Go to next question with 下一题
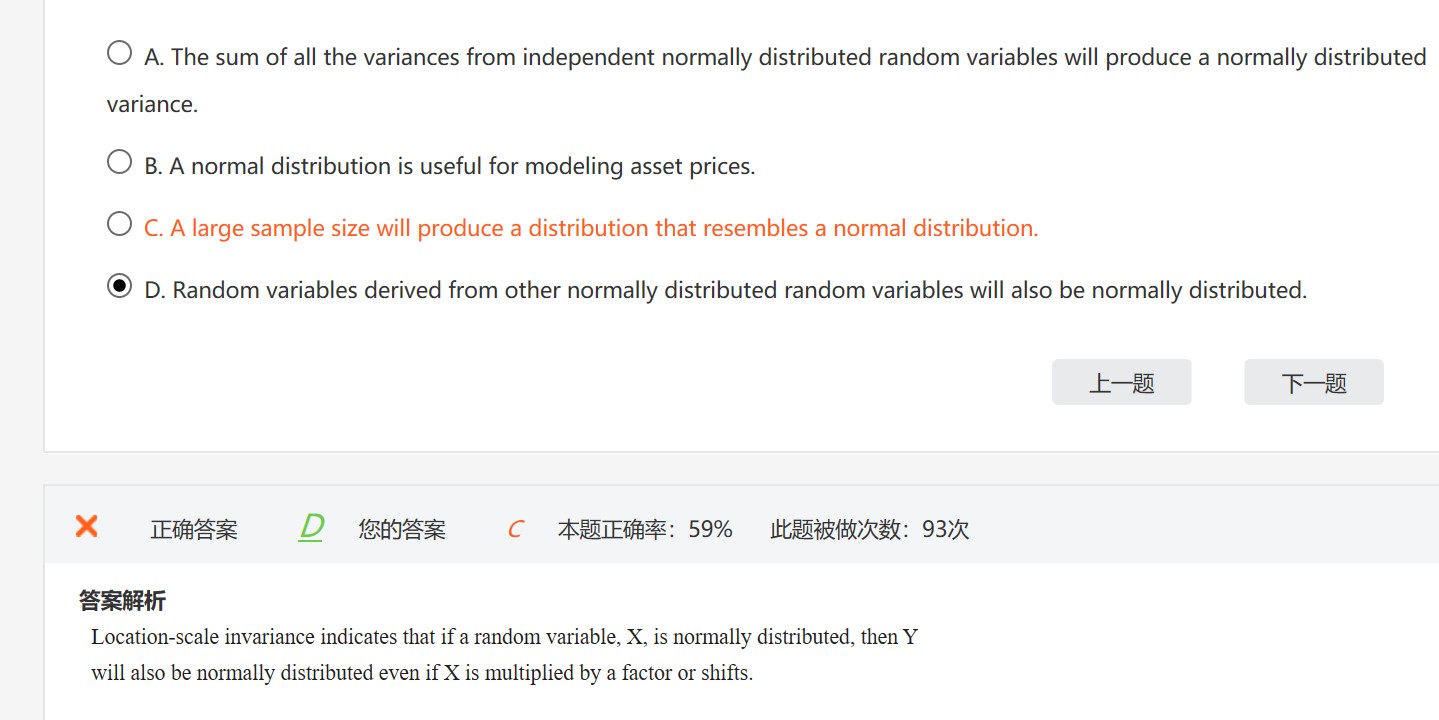Screen dimensions: 1439x720 (1313, 382)
